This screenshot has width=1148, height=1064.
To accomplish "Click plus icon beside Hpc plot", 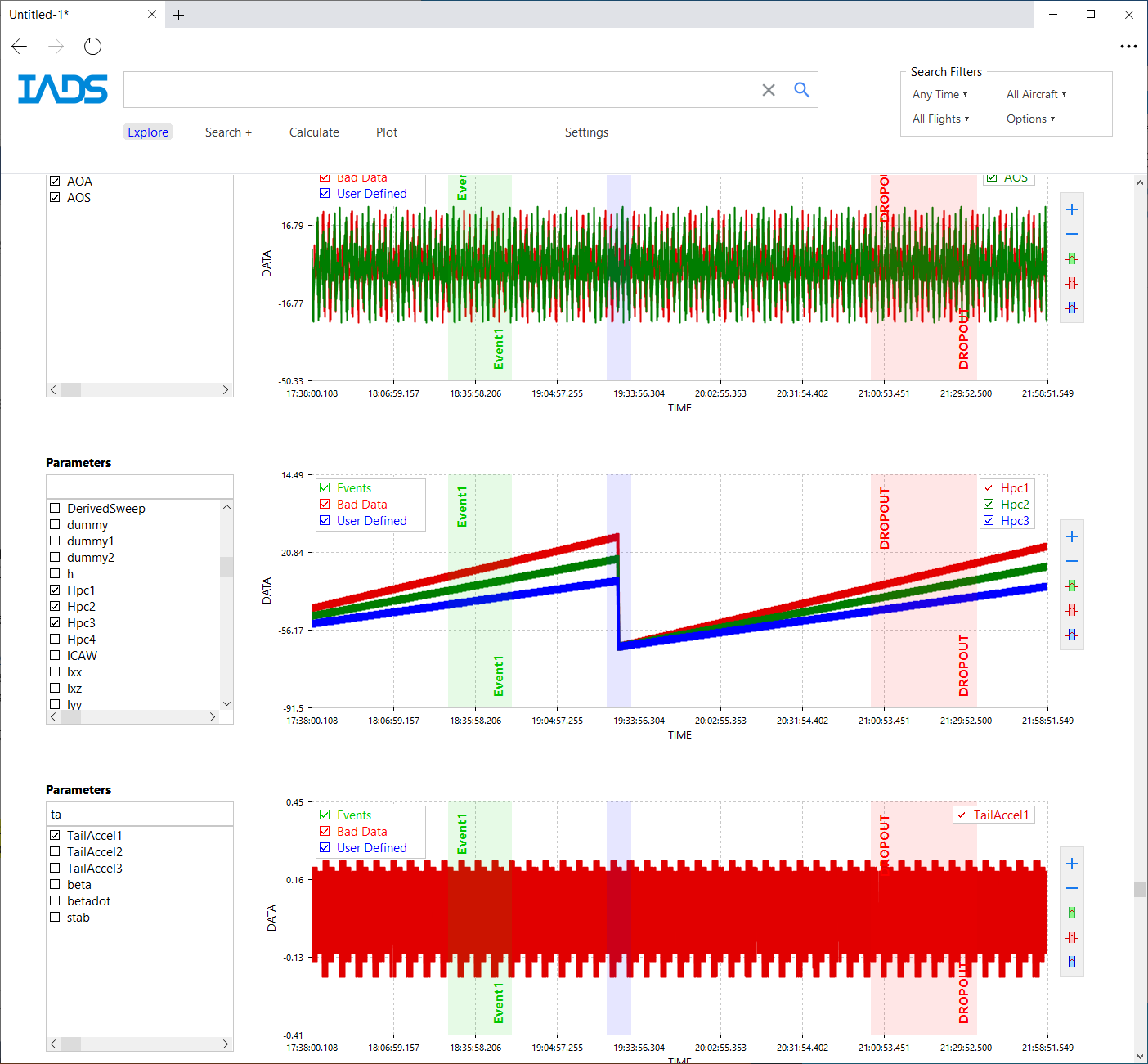I will pos(1072,536).
